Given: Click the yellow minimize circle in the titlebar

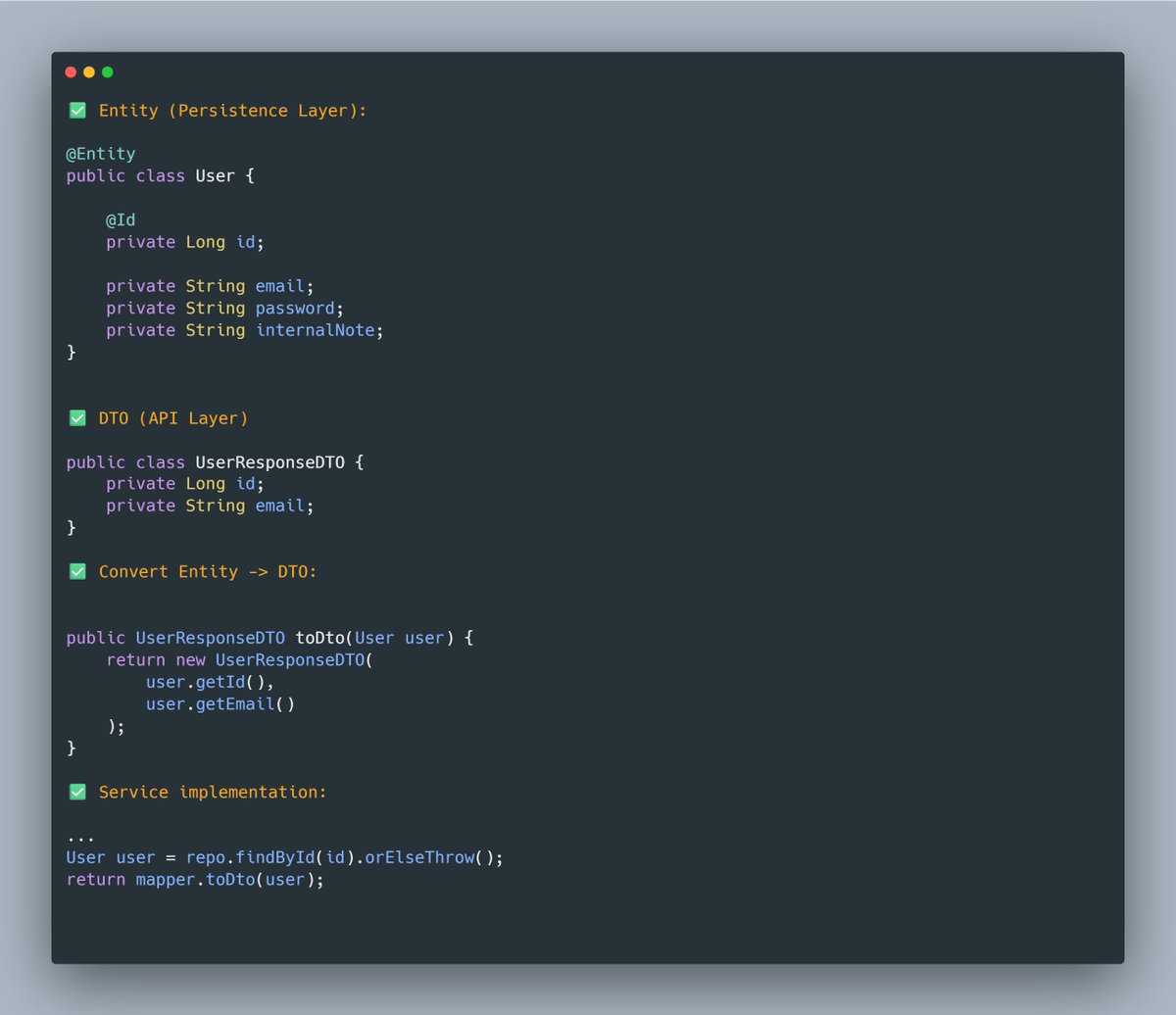Looking at the screenshot, I should [88, 72].
